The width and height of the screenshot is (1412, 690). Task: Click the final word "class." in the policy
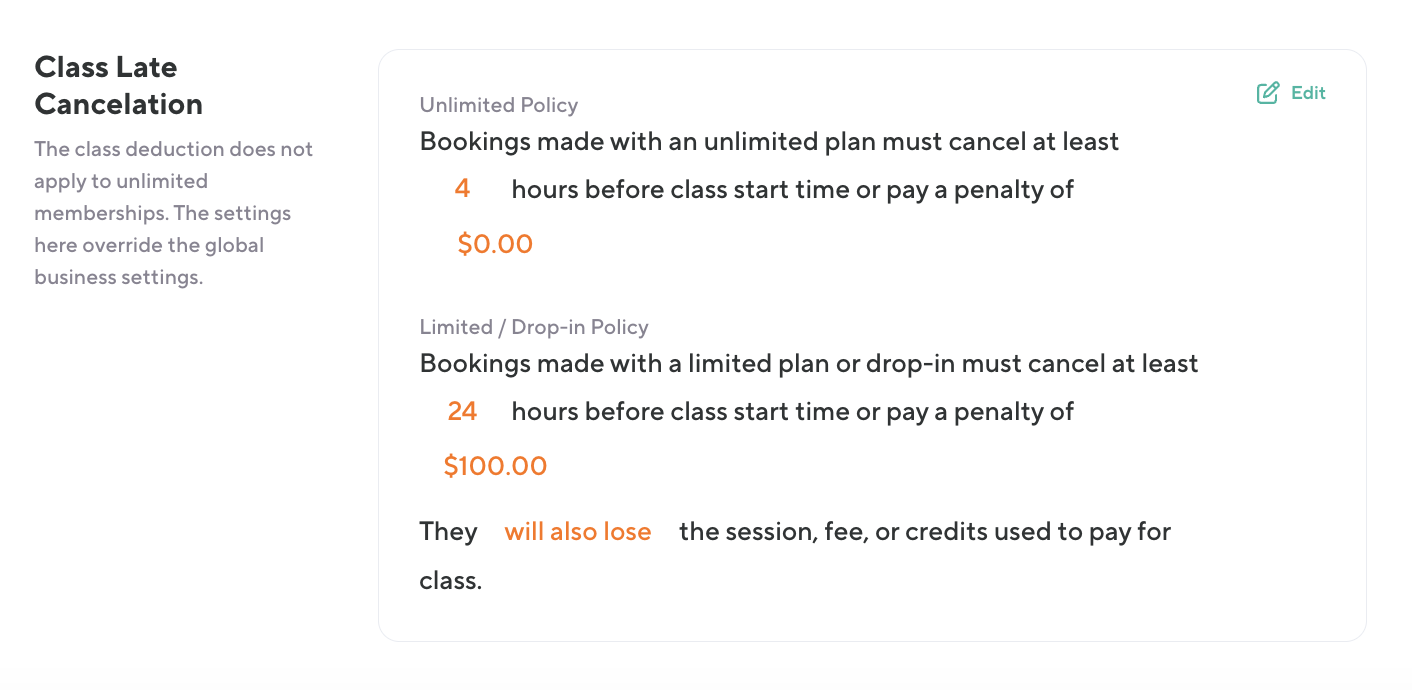tap(450, 580)
